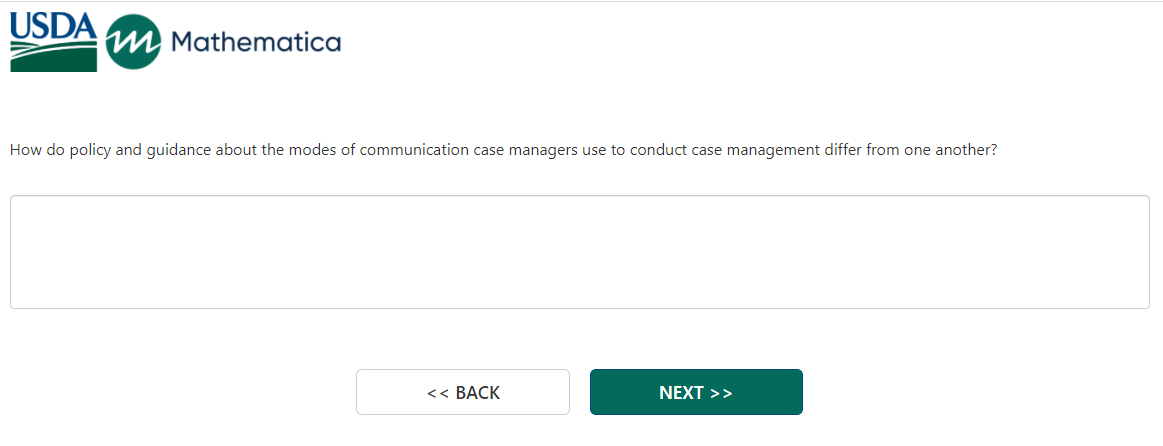Return to the previous survey question

[x=463, y=392]
